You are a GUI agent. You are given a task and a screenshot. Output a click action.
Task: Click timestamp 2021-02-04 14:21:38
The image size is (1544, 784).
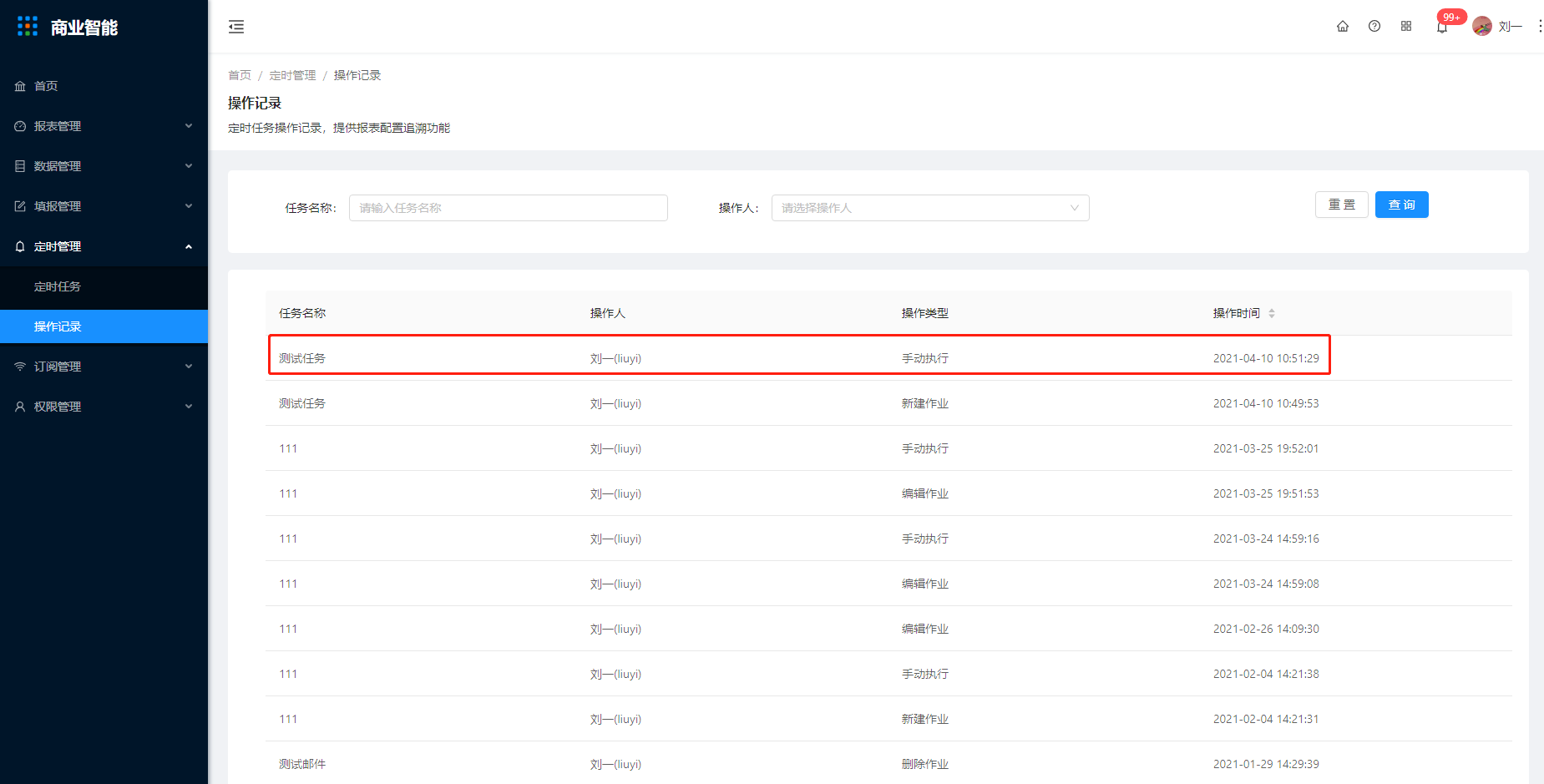1266,674
